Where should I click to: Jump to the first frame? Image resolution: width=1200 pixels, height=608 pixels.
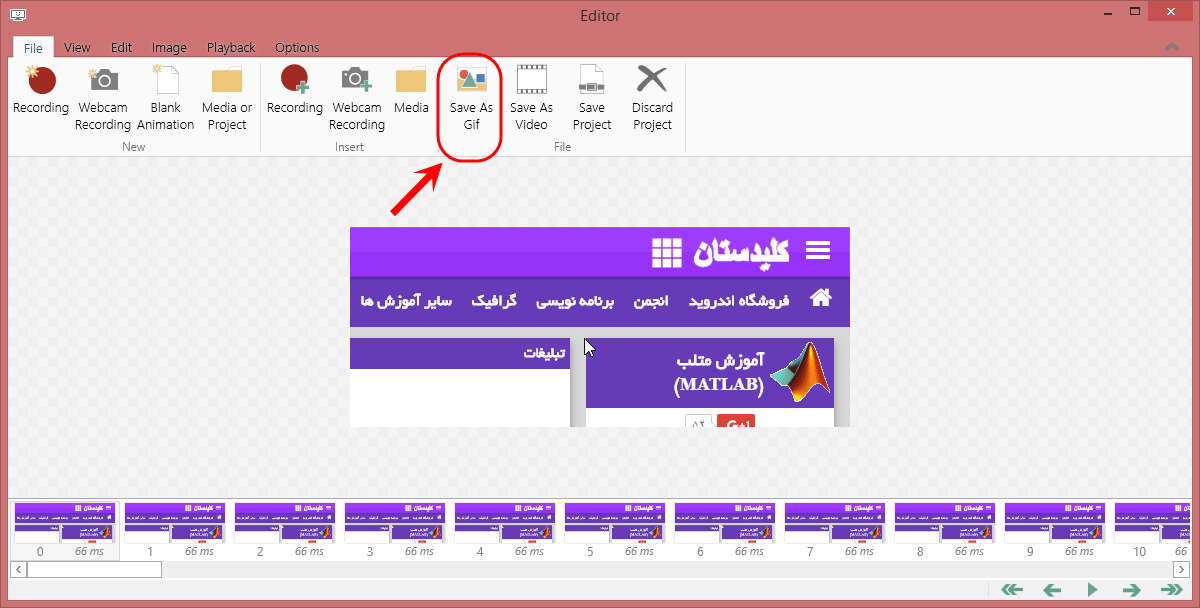[x=1012, y=590]
